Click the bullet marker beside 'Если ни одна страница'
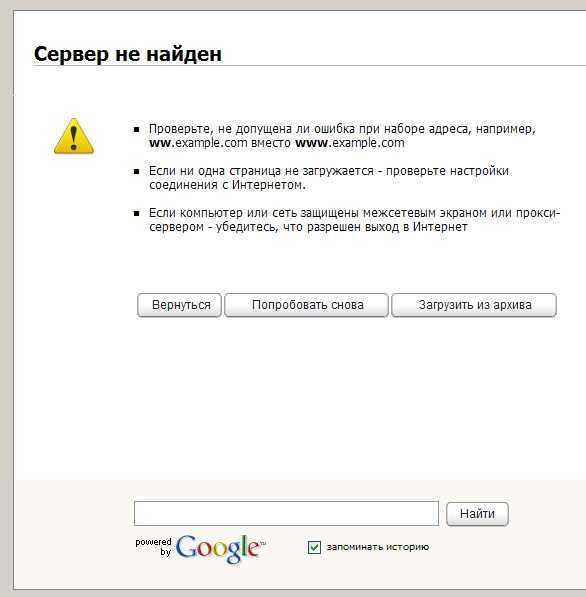586x597 pixels. (136, 172)
